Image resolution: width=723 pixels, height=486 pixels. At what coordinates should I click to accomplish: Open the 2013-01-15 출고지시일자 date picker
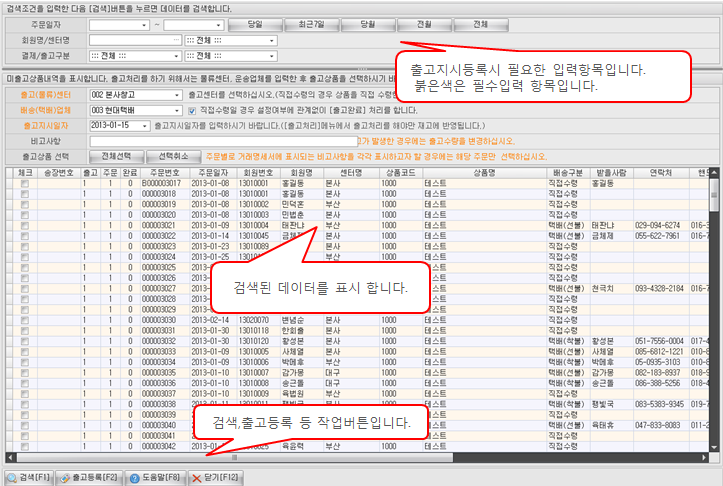coord(145,126)
